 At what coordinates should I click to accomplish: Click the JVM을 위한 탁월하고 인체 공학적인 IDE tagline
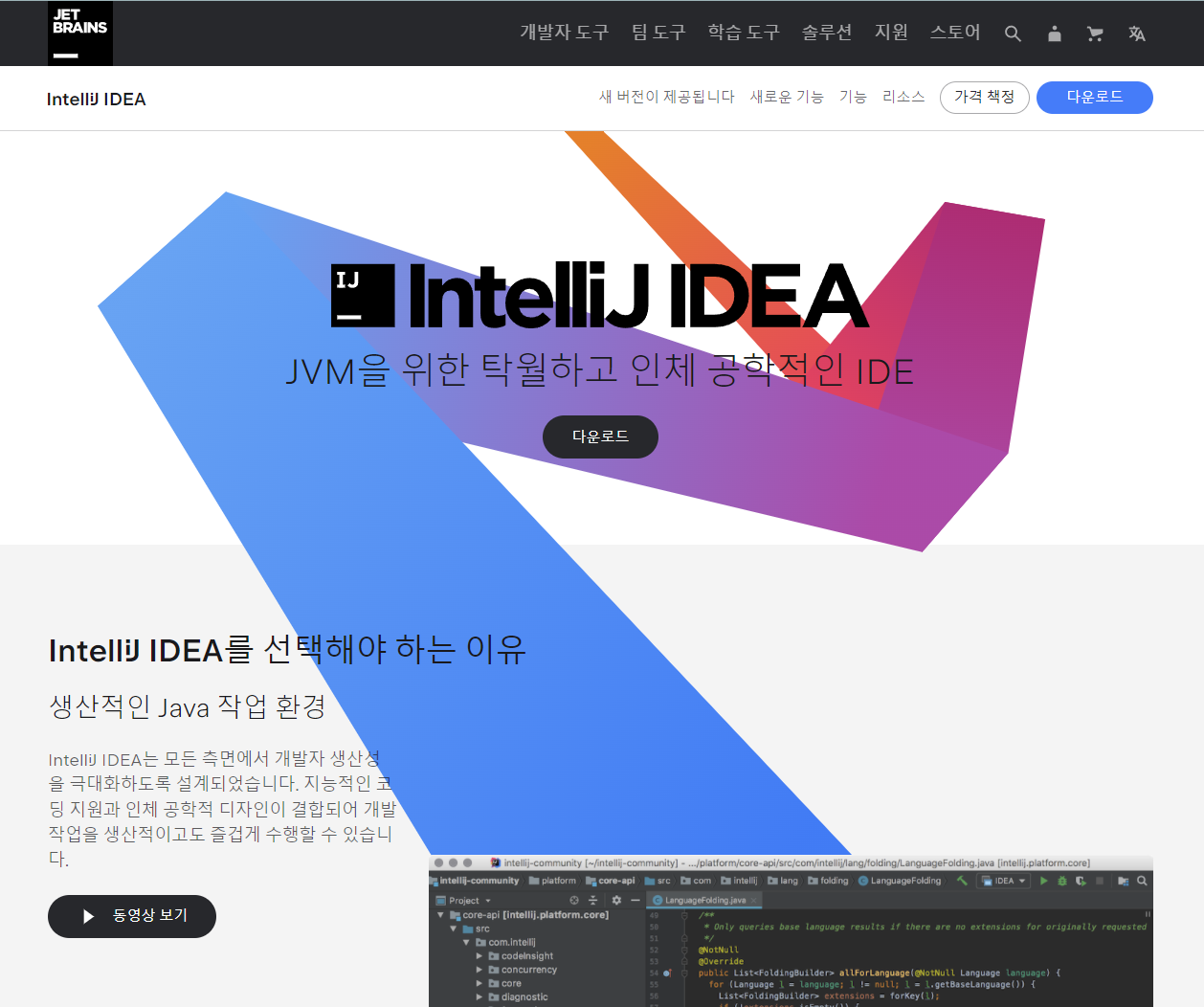click(x=600, y=370)
